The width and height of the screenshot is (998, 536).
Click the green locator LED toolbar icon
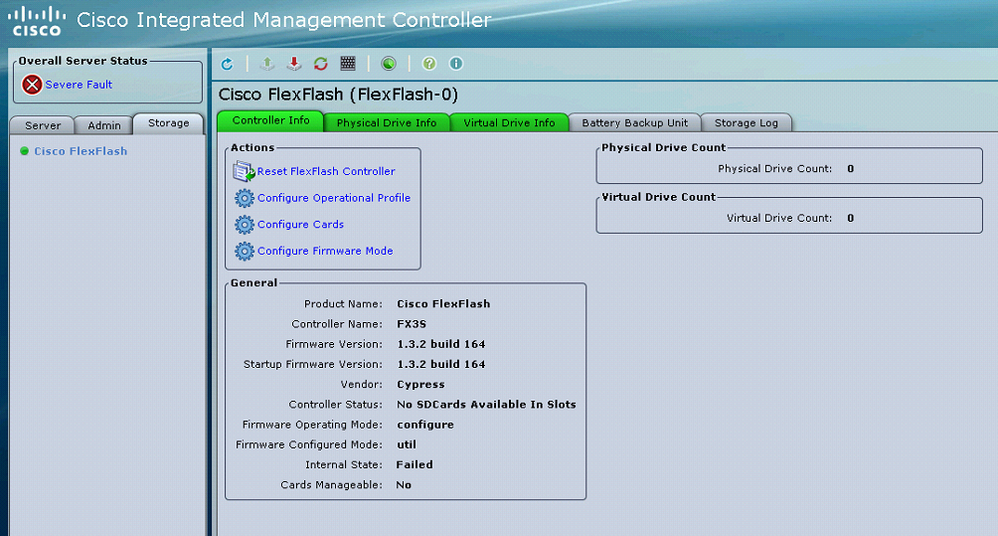[388, 64]
